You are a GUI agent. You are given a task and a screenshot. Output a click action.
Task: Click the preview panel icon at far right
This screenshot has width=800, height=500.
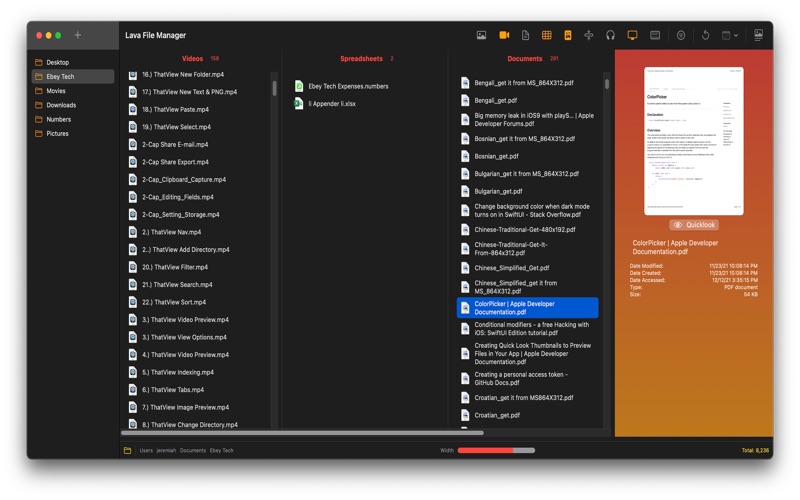point(758,35)
